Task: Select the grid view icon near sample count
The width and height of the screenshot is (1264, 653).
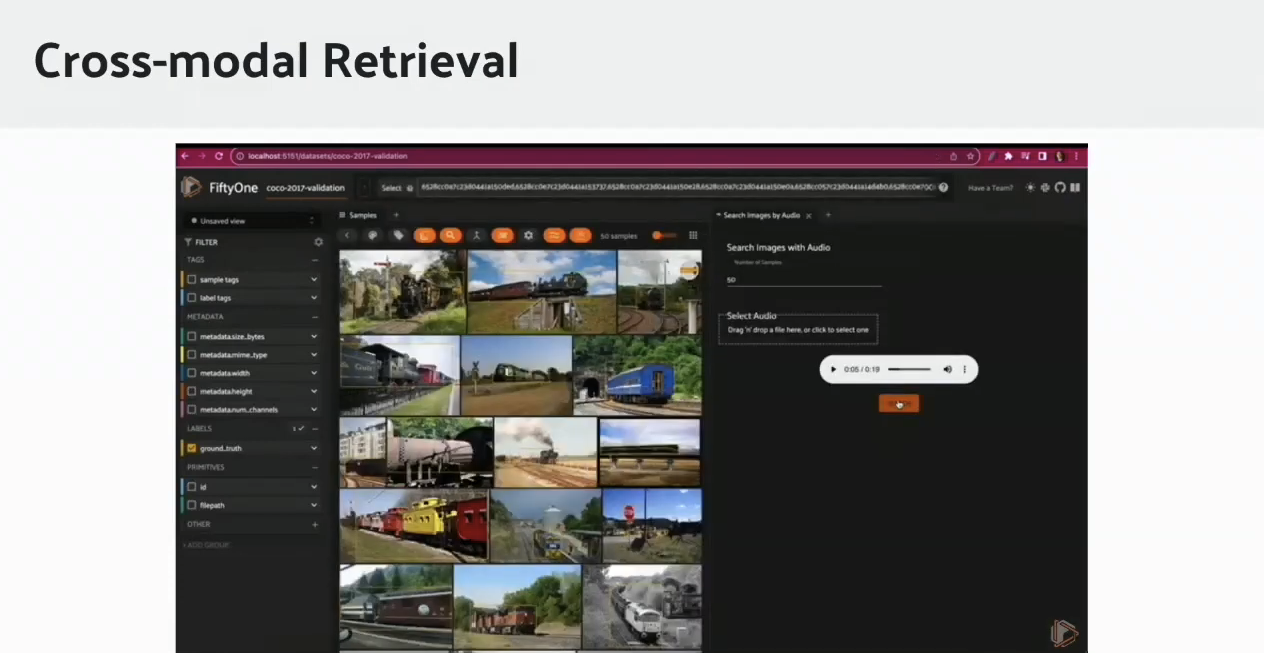Action: [693, 235]
